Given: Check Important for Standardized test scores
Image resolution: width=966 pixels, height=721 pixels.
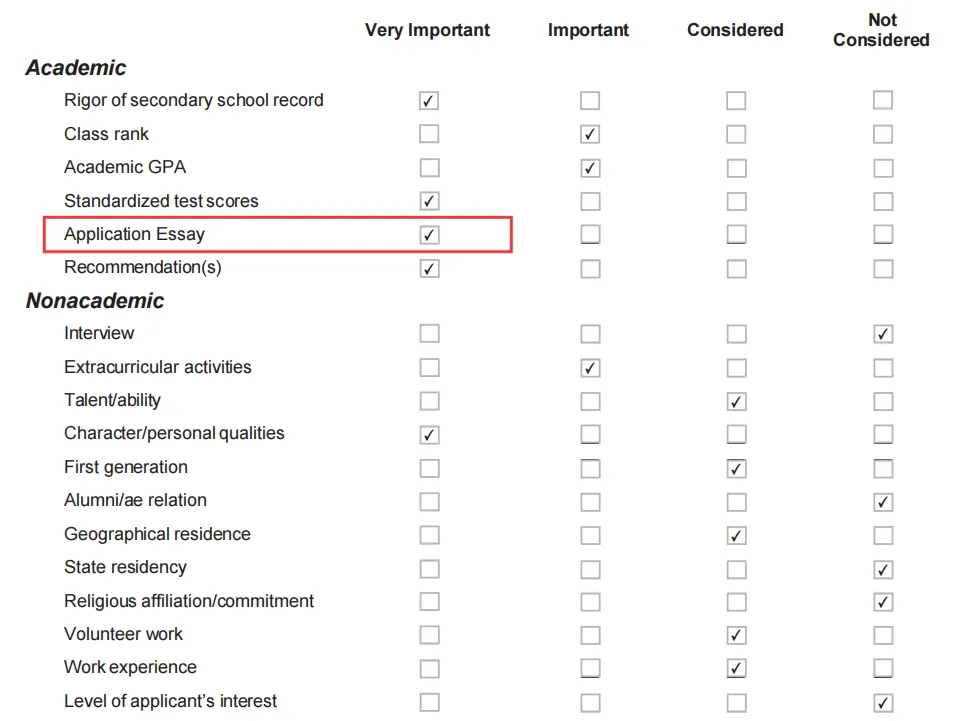Looking at the screenshot, I should 590,201.
